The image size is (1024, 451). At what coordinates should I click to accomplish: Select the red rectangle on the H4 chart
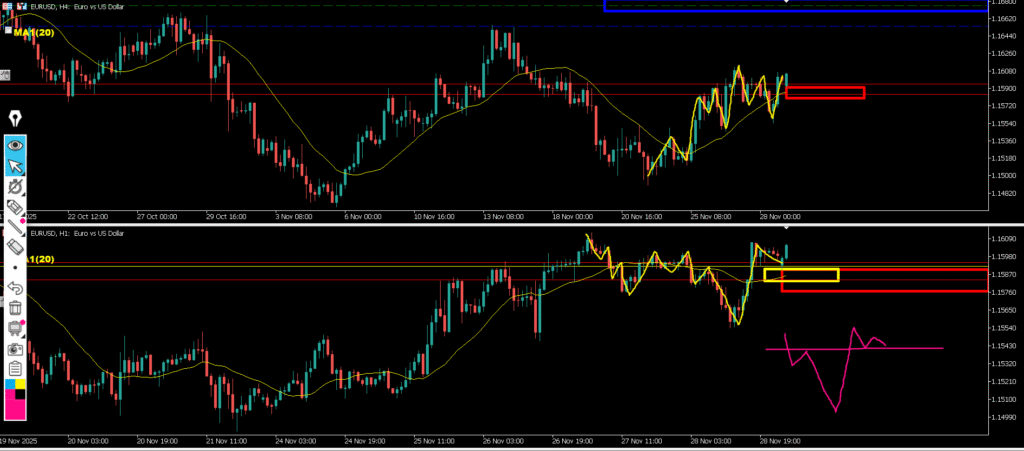pyautogui.click(x=825, y=93)
